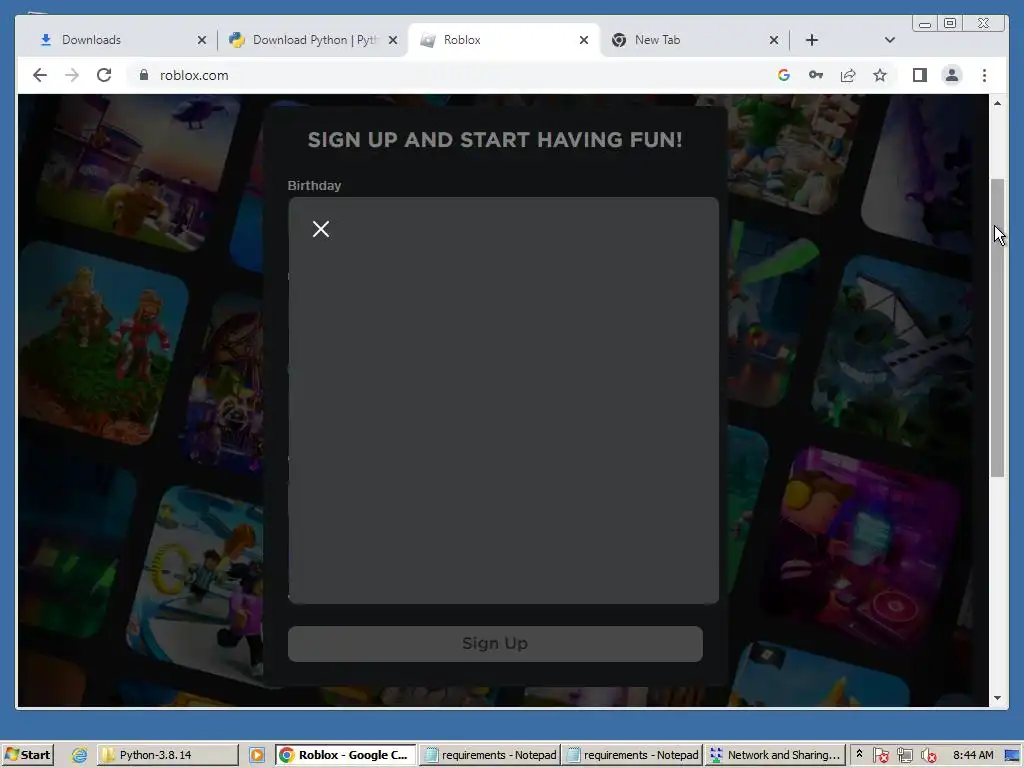Close the Downloads tab
Screen dimensions: 1024x768
click(x=202, y=40)
